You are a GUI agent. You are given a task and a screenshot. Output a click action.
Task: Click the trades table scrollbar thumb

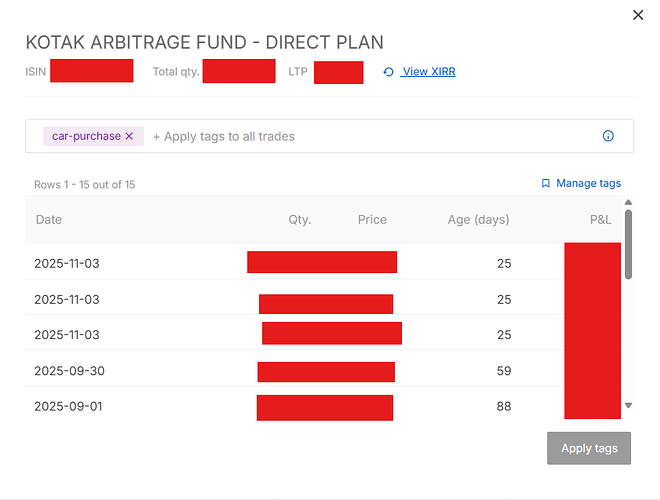(x=628, y=245)
